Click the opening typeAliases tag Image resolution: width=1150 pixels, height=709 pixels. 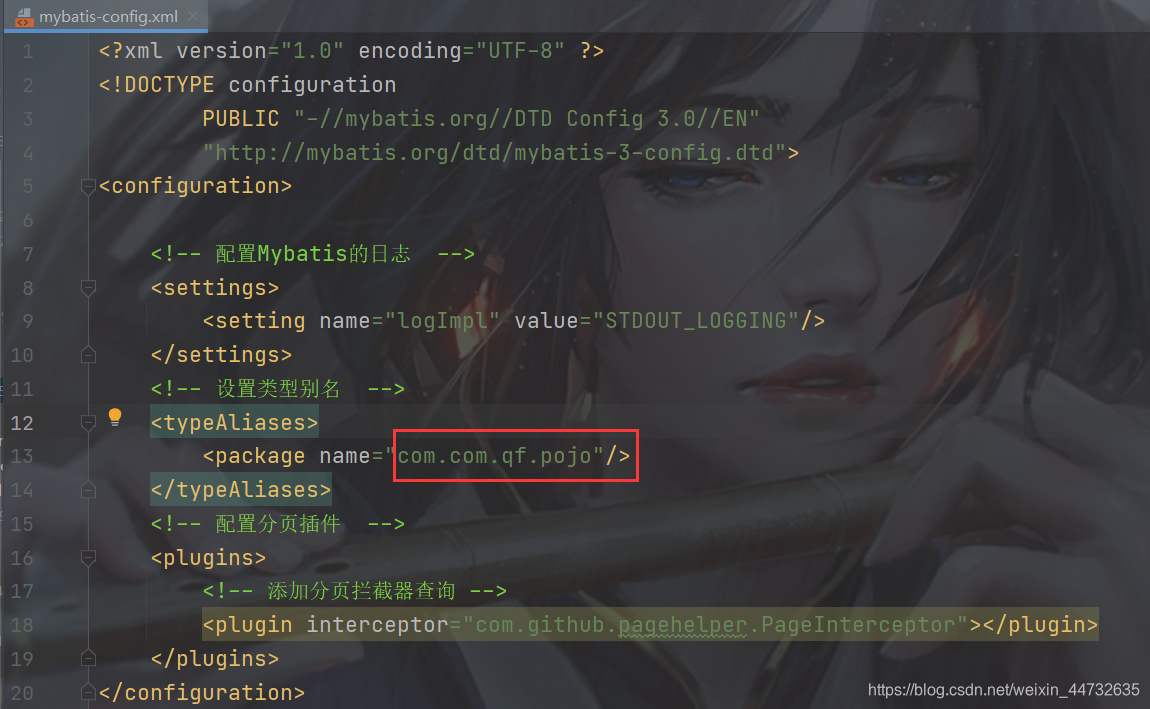click(x=235, y=422)
